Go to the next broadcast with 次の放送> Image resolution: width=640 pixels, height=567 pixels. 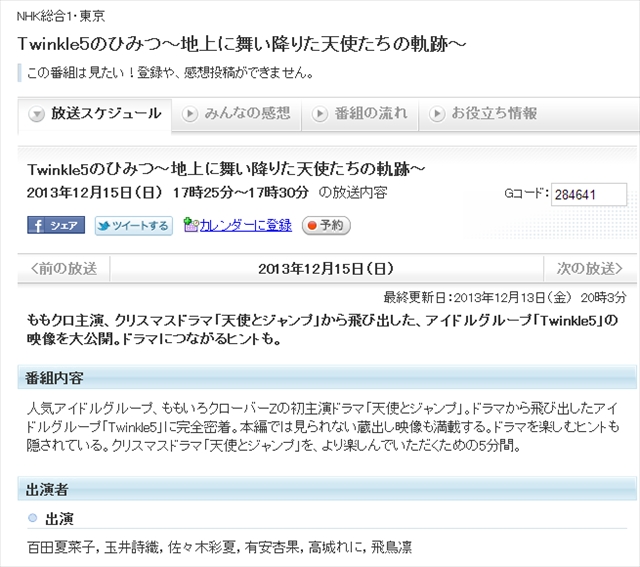590,269
